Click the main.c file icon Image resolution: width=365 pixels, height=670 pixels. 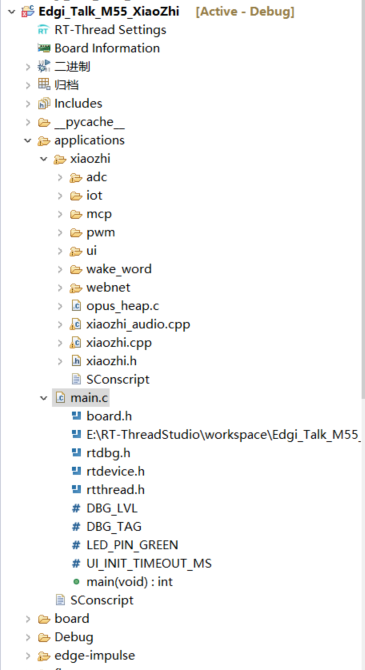coord(60,398)
